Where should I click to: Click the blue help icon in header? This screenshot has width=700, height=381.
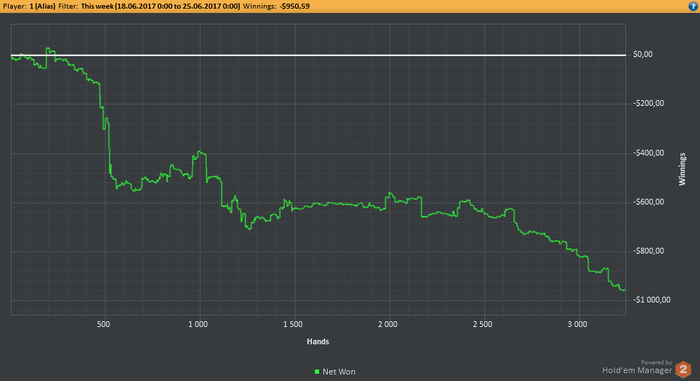point(693,6)
